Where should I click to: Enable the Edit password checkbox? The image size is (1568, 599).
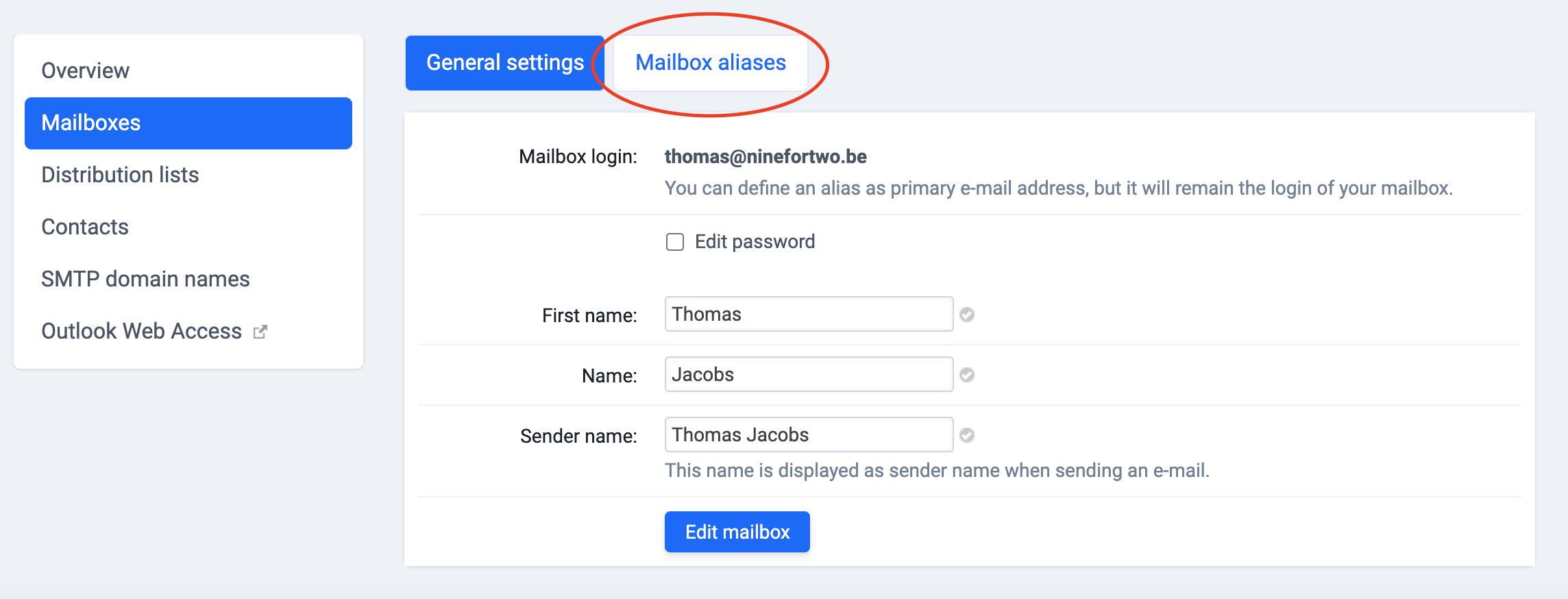[x=675, y=242]
